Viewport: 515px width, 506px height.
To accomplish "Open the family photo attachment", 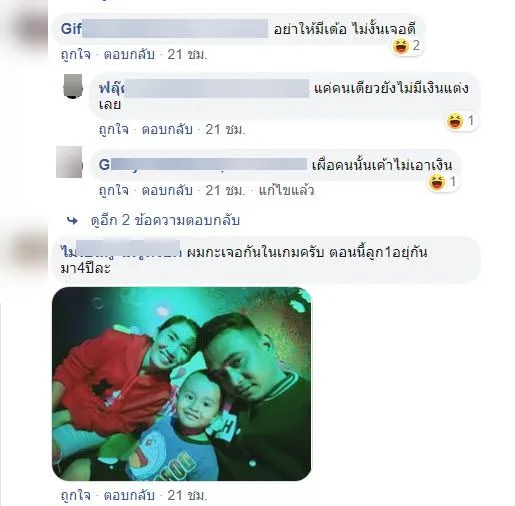I will (x=182, y=384).
